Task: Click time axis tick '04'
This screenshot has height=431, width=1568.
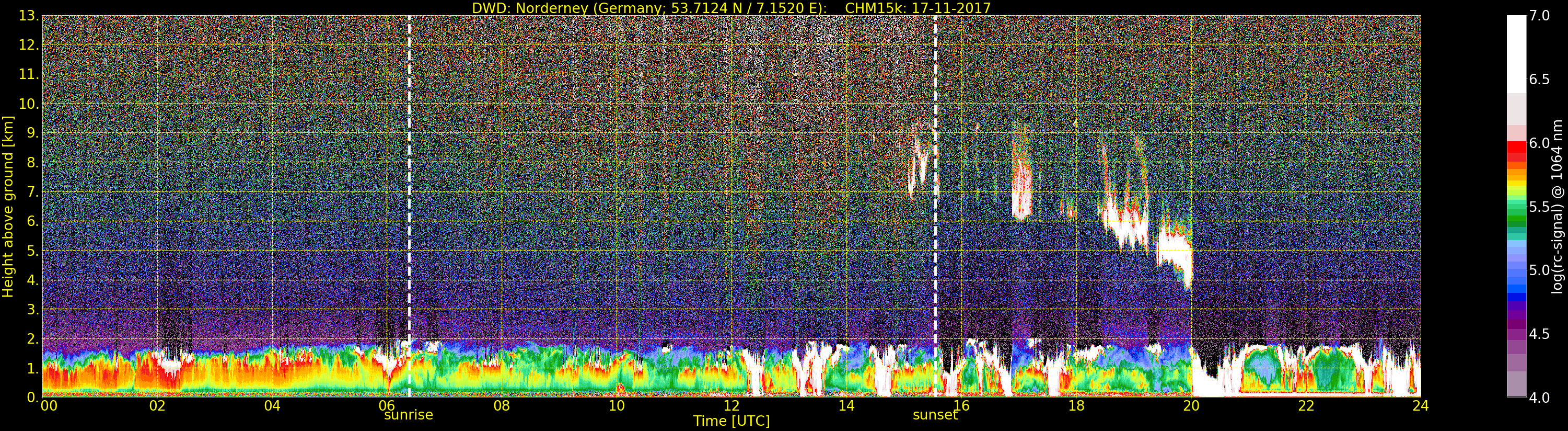Action: pyautogui.click(x=272, y=406)
